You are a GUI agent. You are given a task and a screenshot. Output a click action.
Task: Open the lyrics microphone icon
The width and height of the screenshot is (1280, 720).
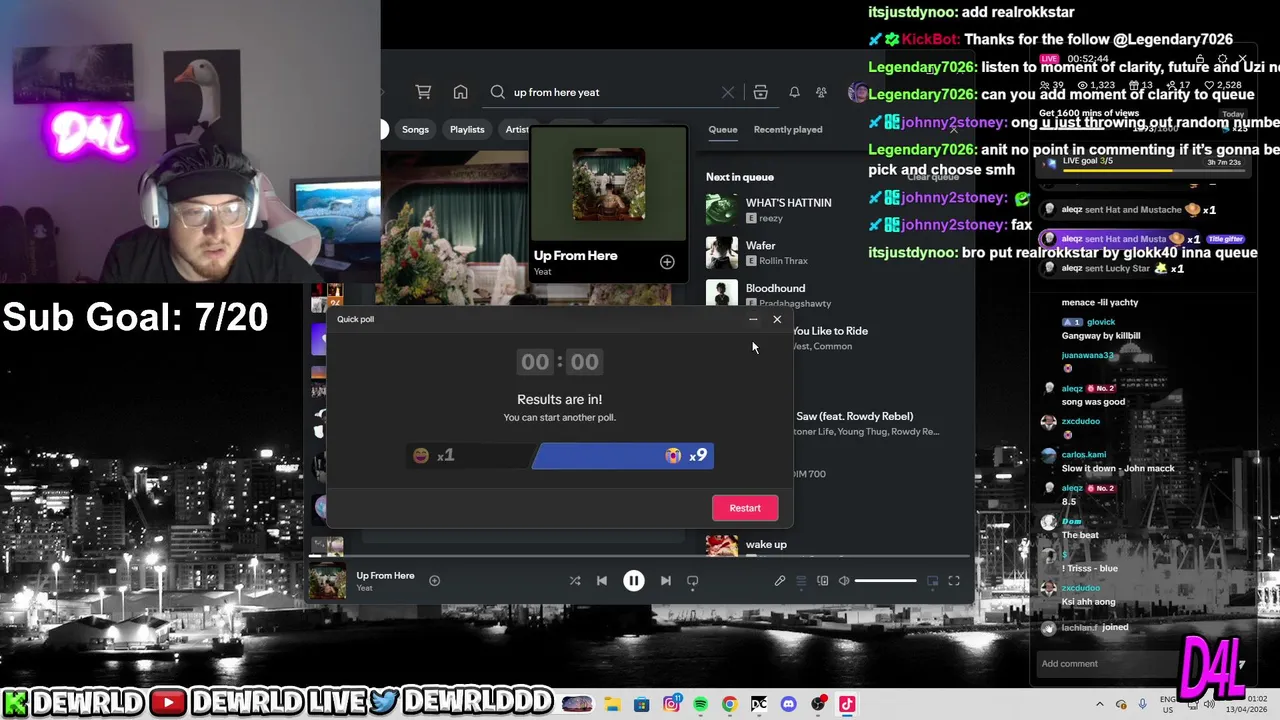[x=780, y=580]
